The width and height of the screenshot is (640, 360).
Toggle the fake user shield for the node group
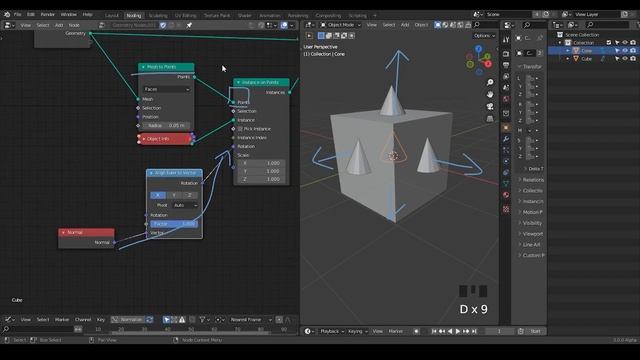pyautogui.click(x=163, y=25)
